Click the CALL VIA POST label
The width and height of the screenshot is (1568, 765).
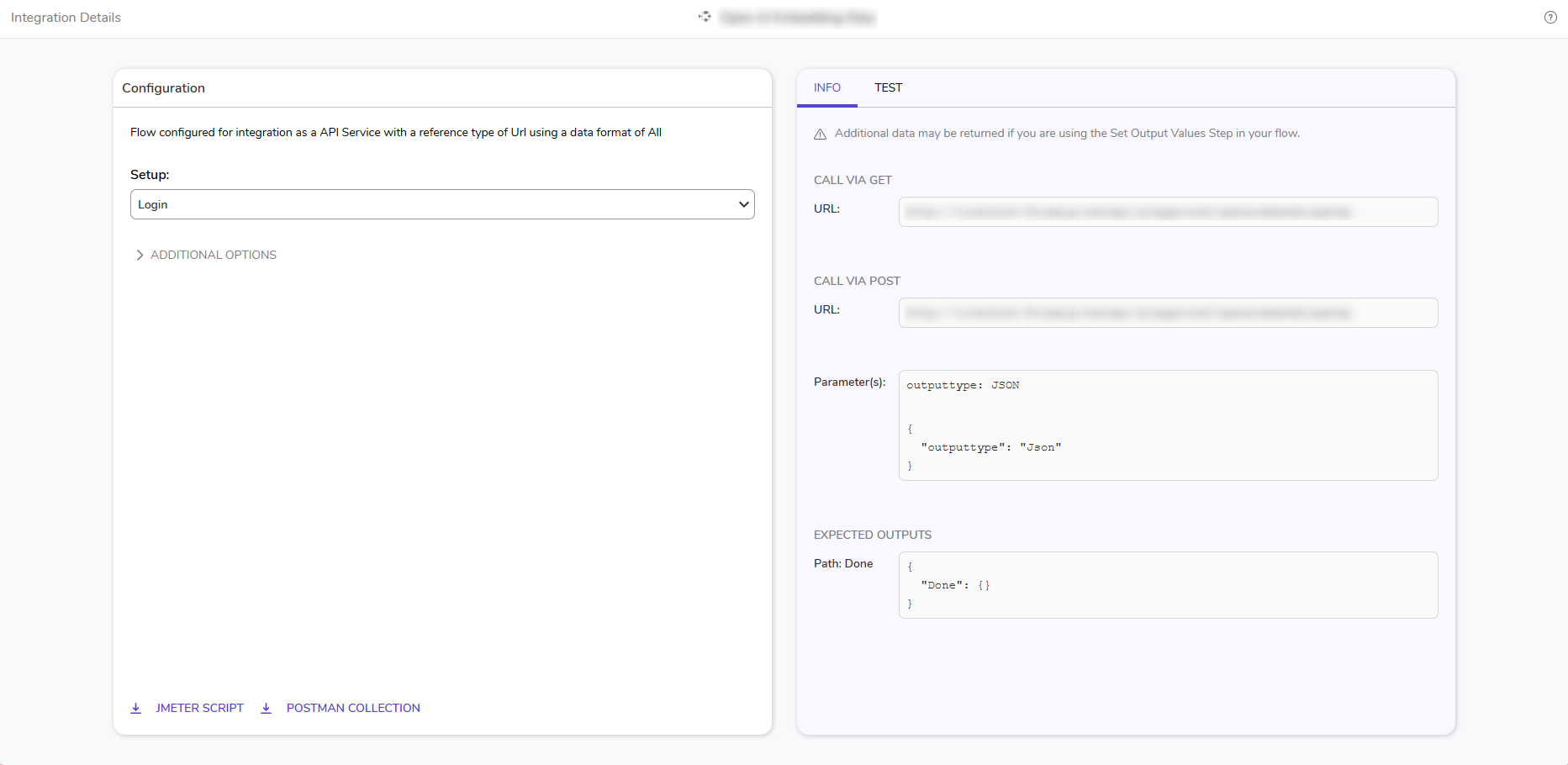pyautogui.click(x=857, y=281)
